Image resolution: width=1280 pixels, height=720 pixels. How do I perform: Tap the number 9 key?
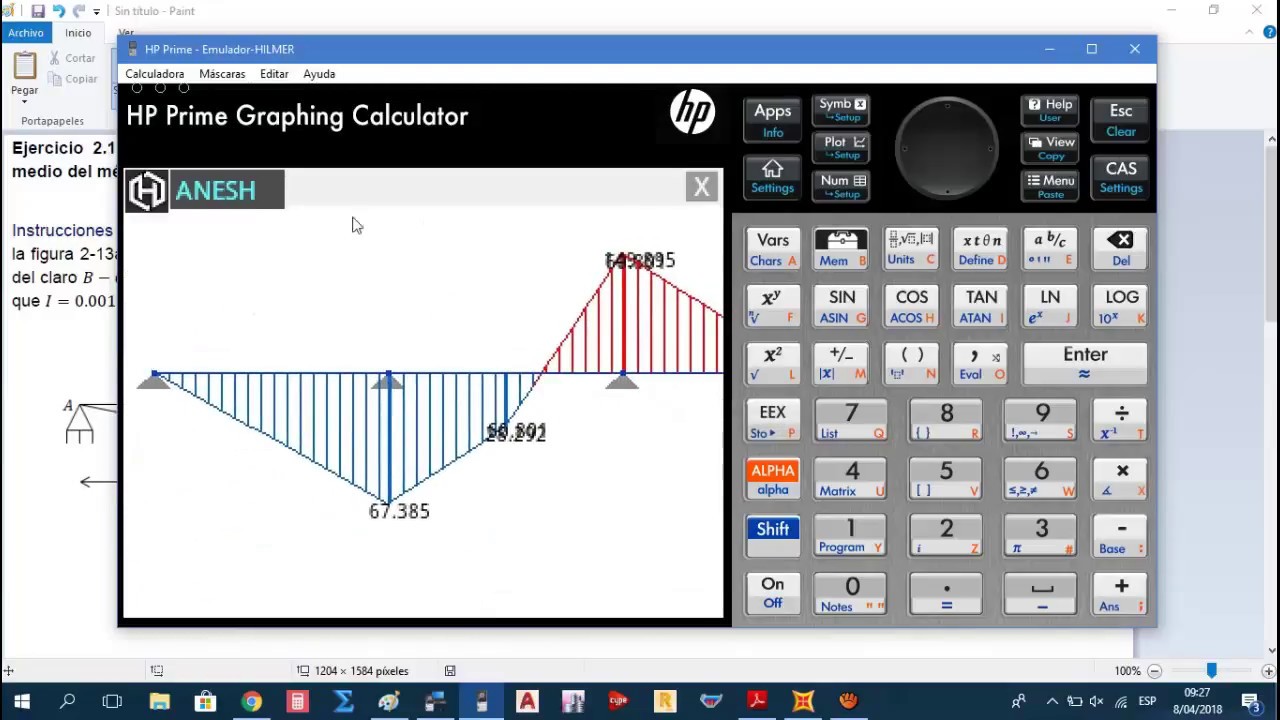click(x=1041, y=421)
